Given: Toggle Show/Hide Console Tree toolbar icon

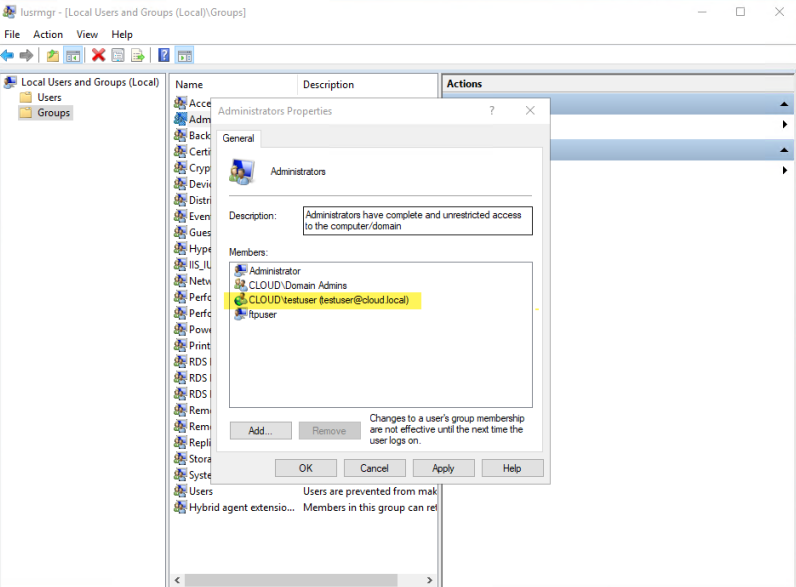Looking at the screenshot, I should [x=73, y=55].
